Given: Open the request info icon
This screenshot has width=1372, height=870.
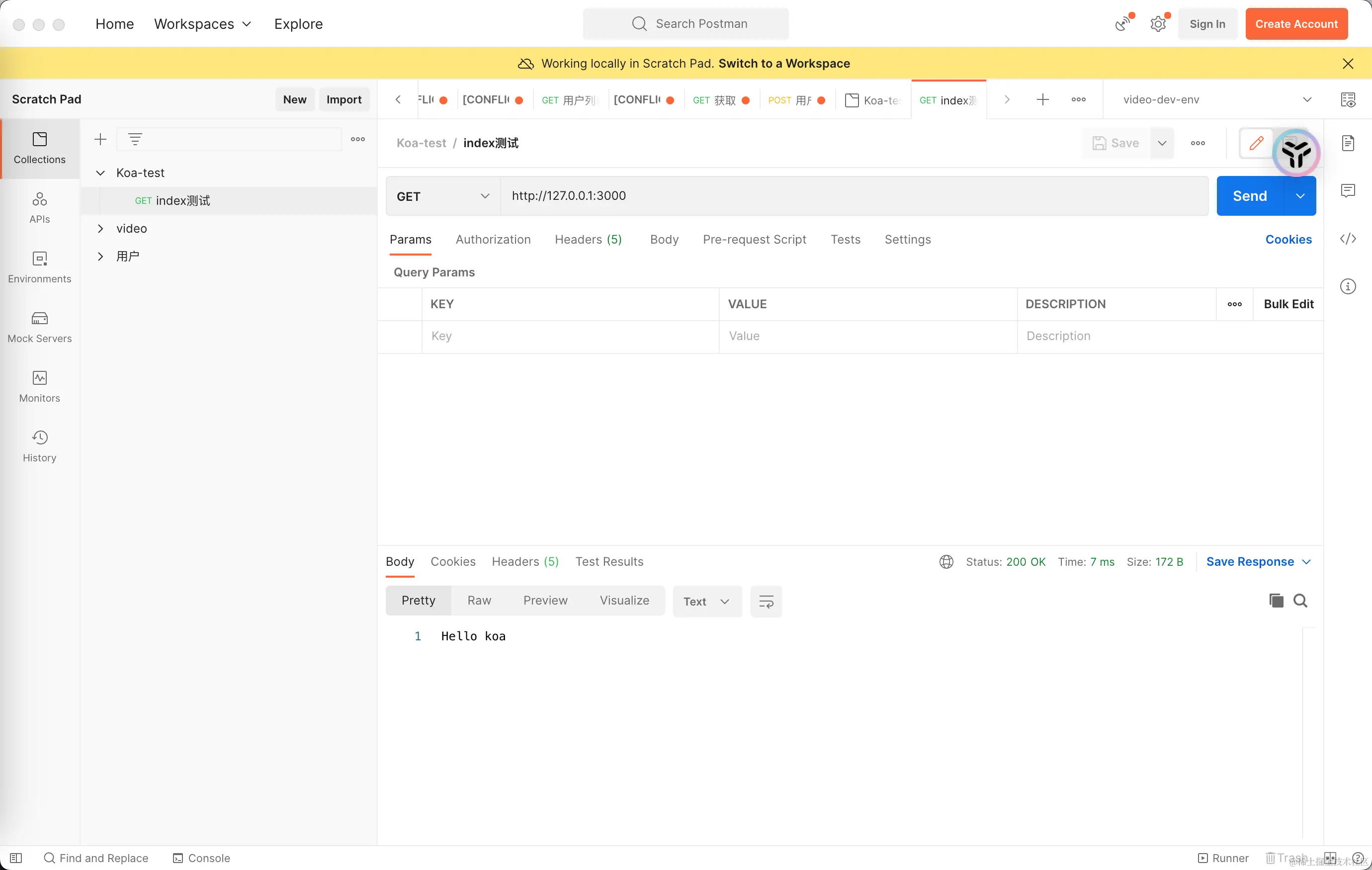Looking at the screenshot, I should [1348, 286].
